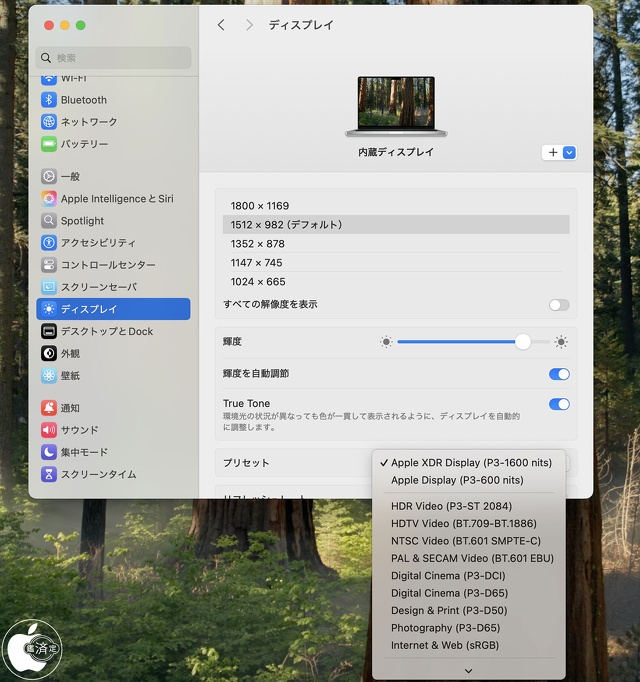This screenshot has width=640, height=682.
Task: Click the 検索 search field
Action: tap(113, 58)
